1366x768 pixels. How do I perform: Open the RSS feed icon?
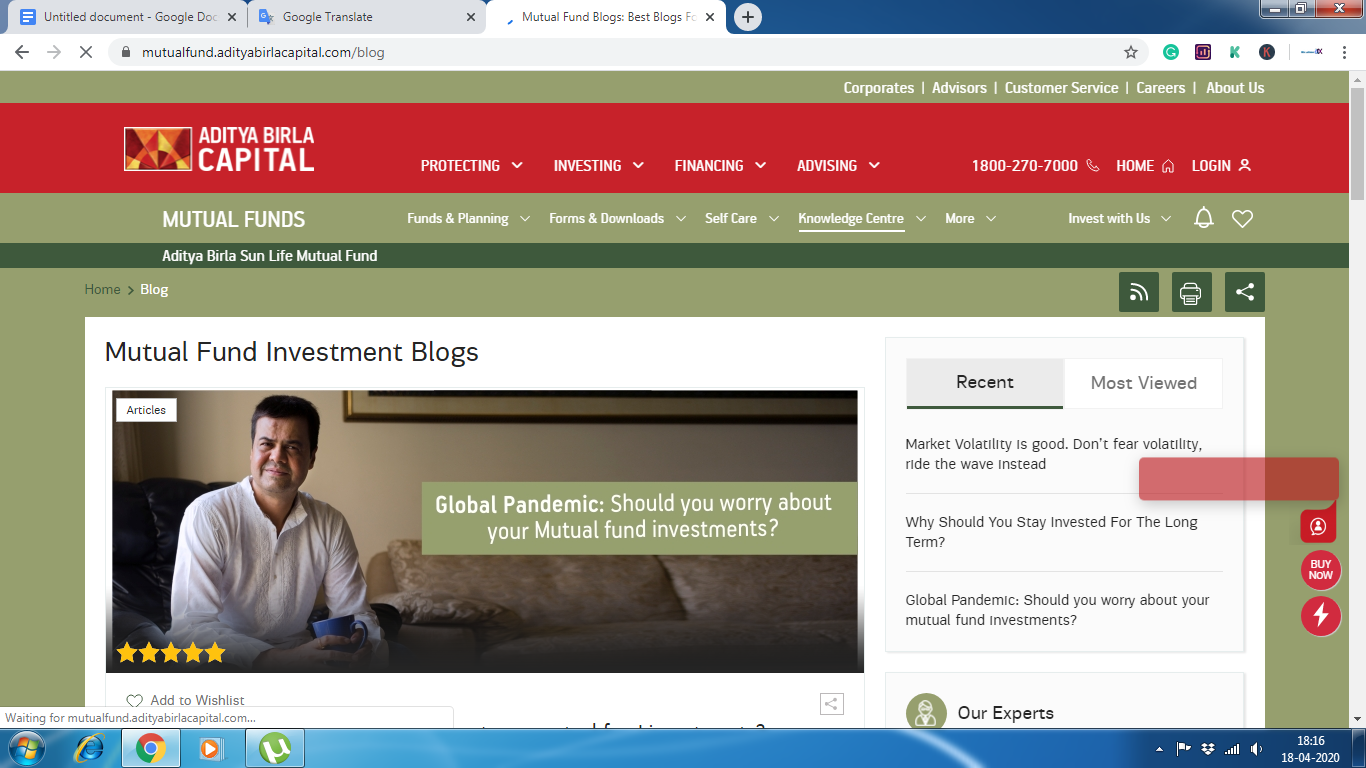pyautogui.click(x=1138, y=292)
